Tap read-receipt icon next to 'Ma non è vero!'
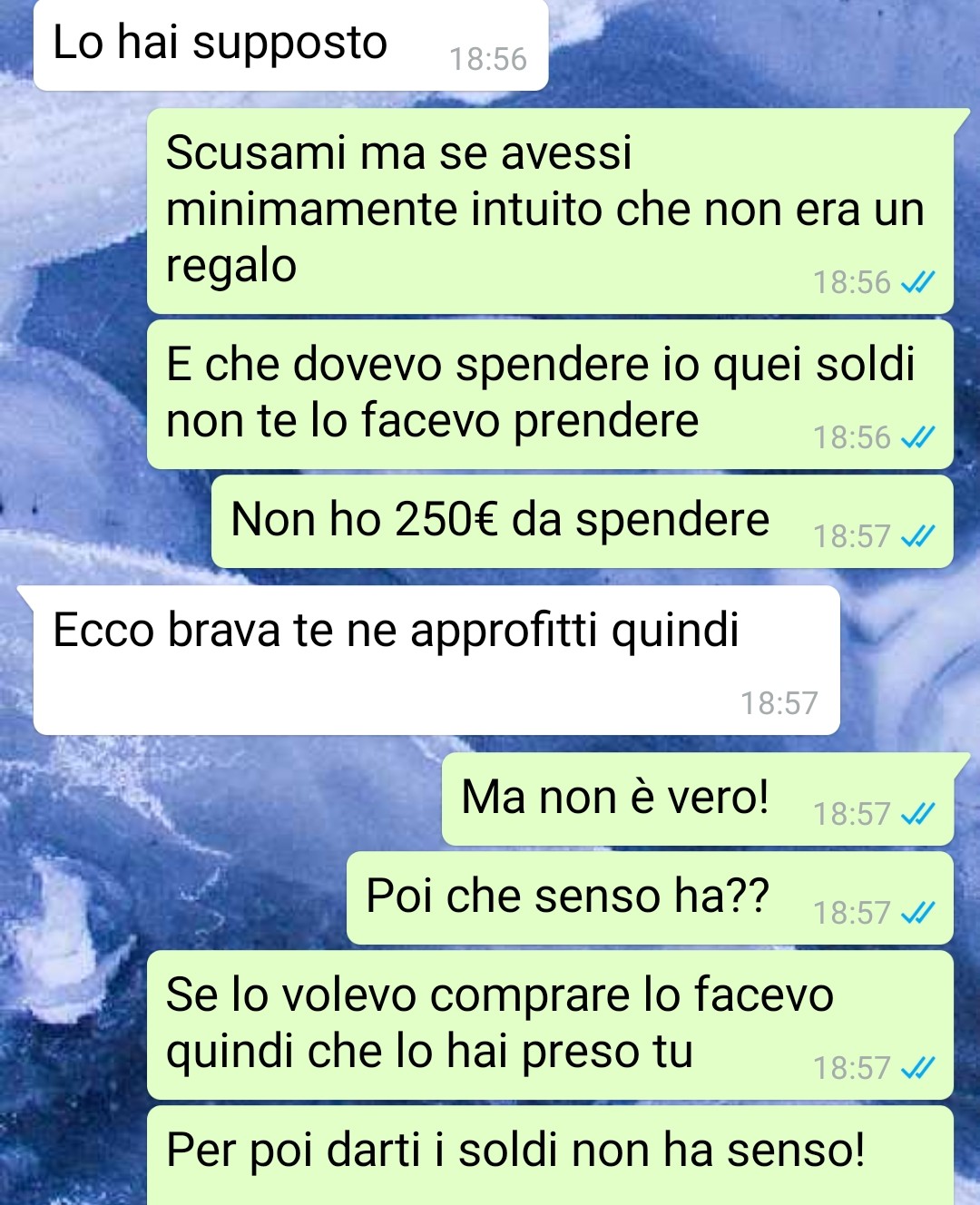980x1205 pixels. click(x=917, y=815)
